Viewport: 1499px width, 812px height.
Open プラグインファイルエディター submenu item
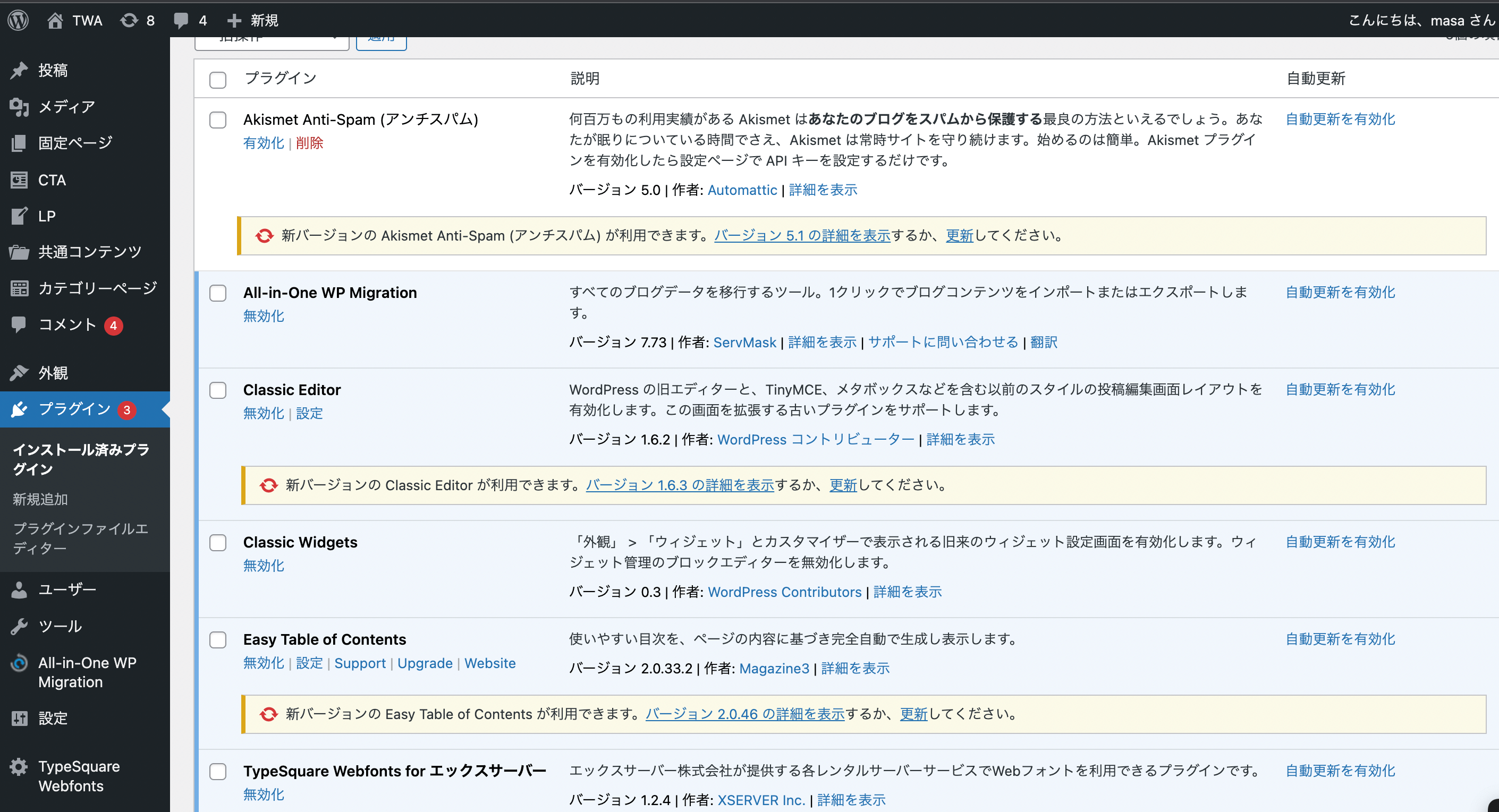80,538
